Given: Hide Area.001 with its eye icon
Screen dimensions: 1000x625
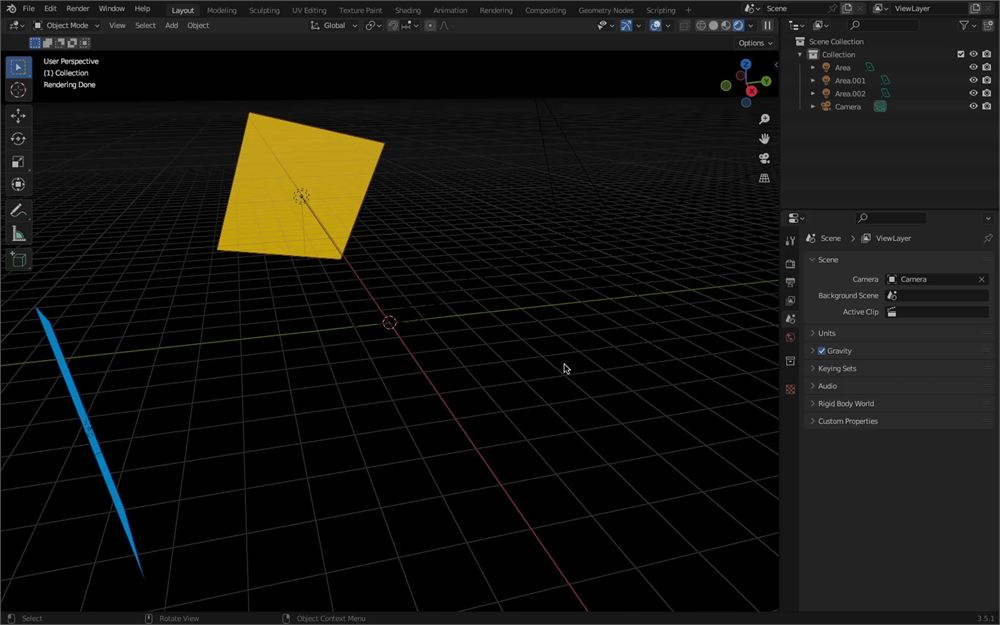Looking at the screenshot, I should [973, 80].
